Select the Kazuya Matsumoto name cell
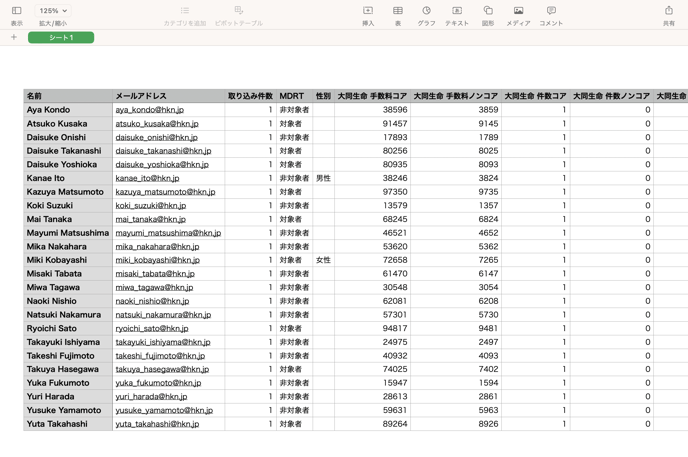Screen dimensions: 688x457 68,192
